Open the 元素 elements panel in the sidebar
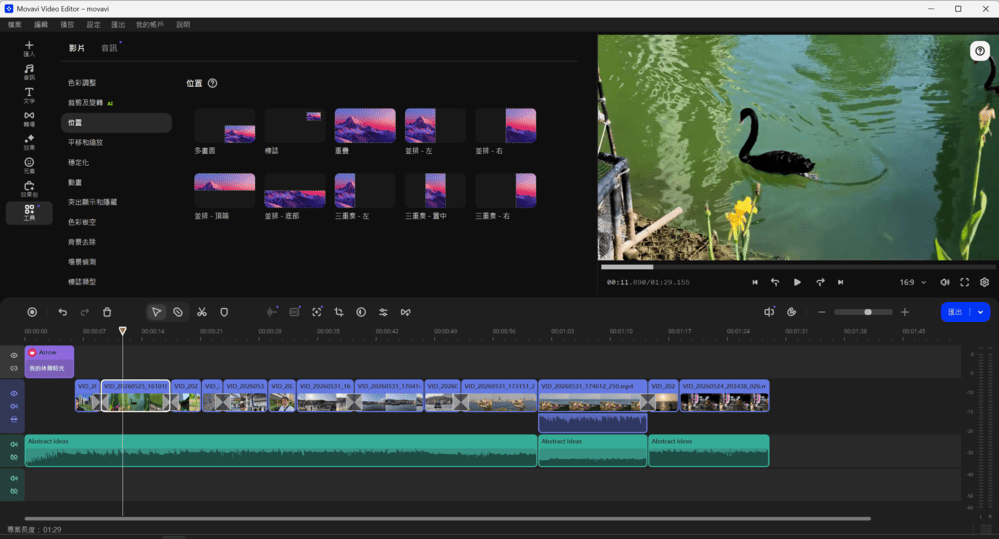 [29, 165]
